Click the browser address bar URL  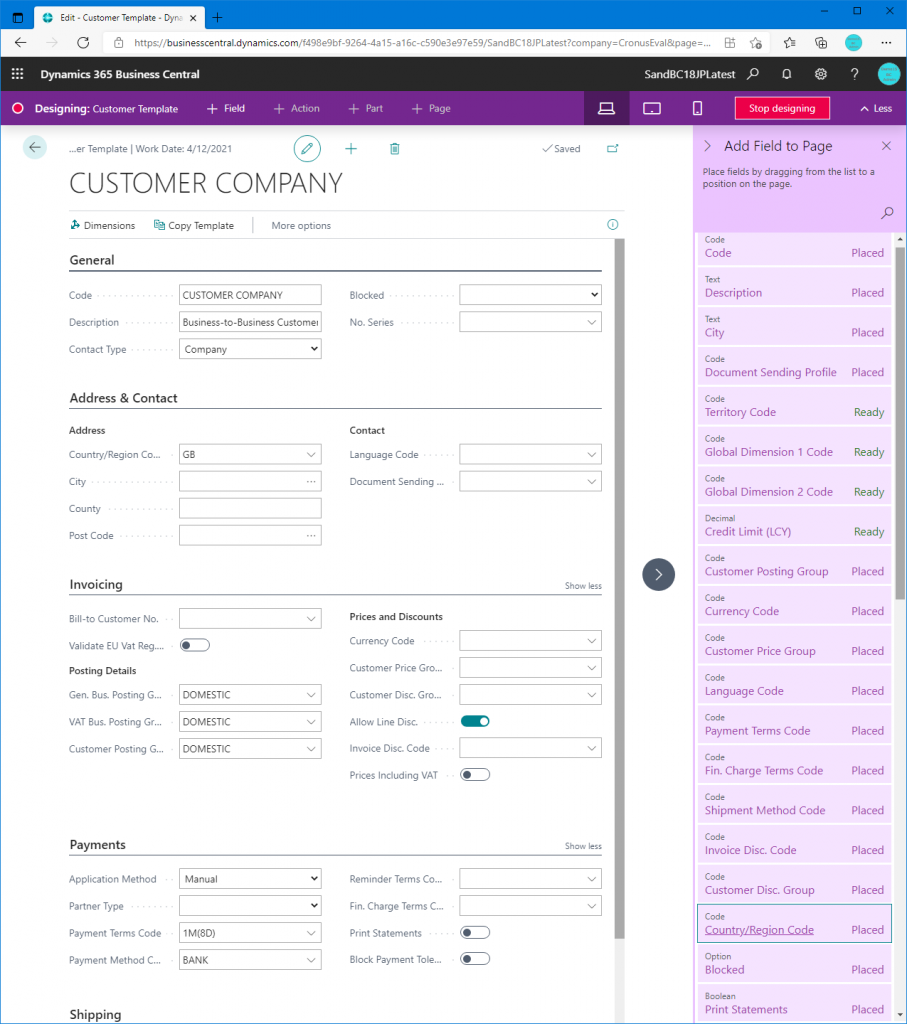tap(422, 42)
